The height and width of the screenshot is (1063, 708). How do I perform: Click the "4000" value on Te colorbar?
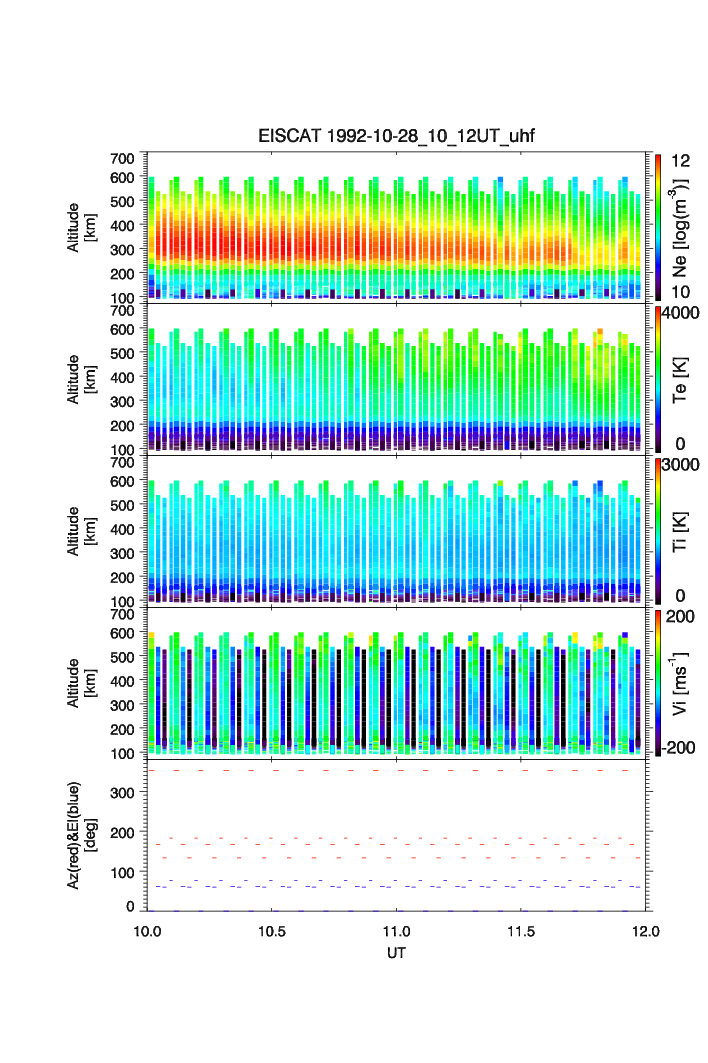[x=680, y=313]
